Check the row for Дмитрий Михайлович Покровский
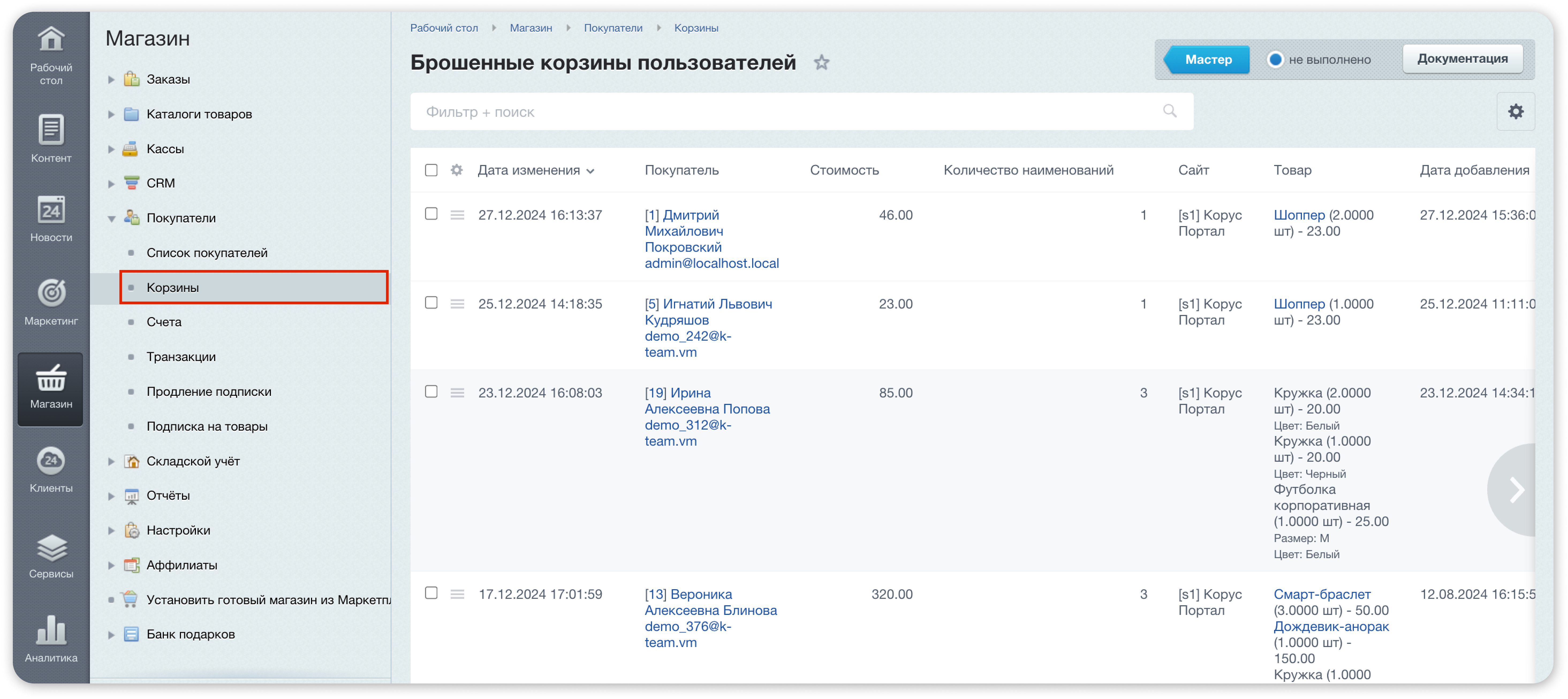This screenshot has height=699, width=1568. tap(431, 214)
